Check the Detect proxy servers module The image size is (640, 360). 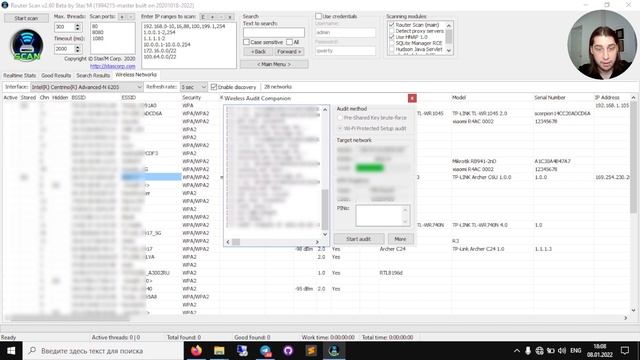391,31
